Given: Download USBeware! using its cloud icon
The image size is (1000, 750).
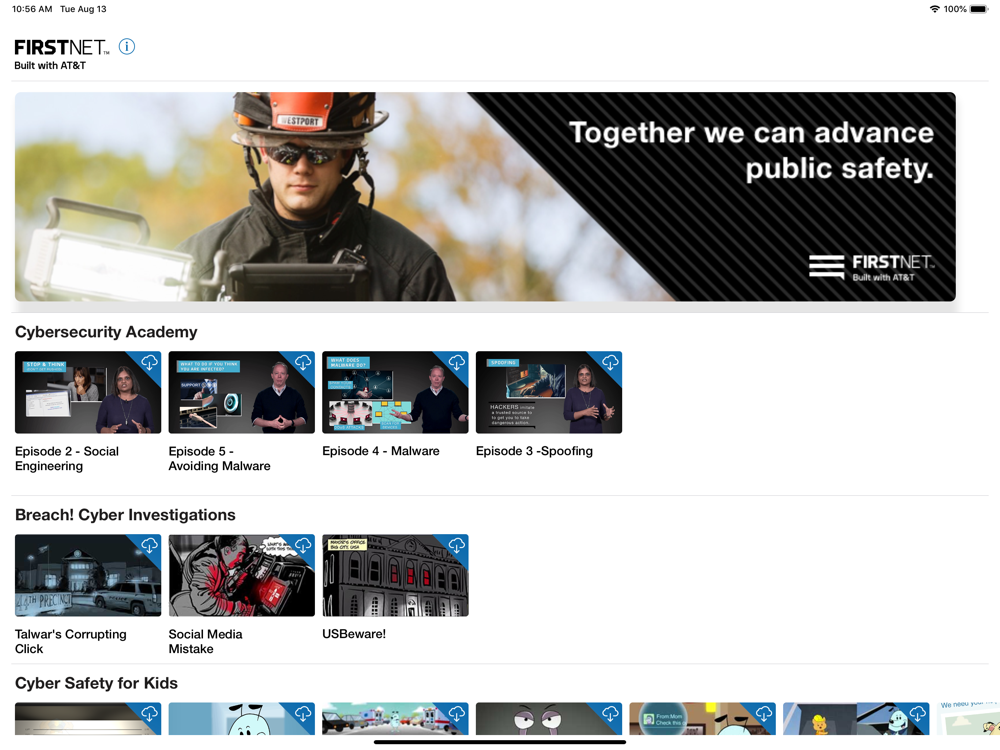Looking at the screenshot, I should (x=457, y=546).
